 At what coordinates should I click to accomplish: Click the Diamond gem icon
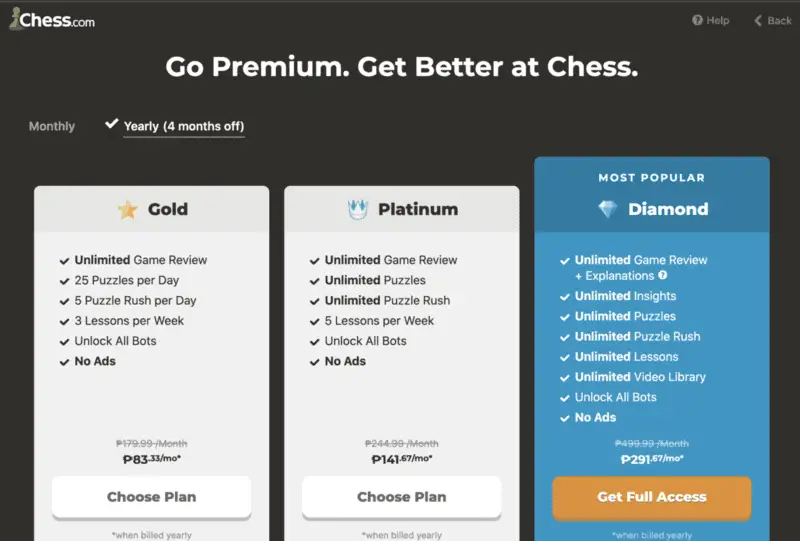pos(608,209)
